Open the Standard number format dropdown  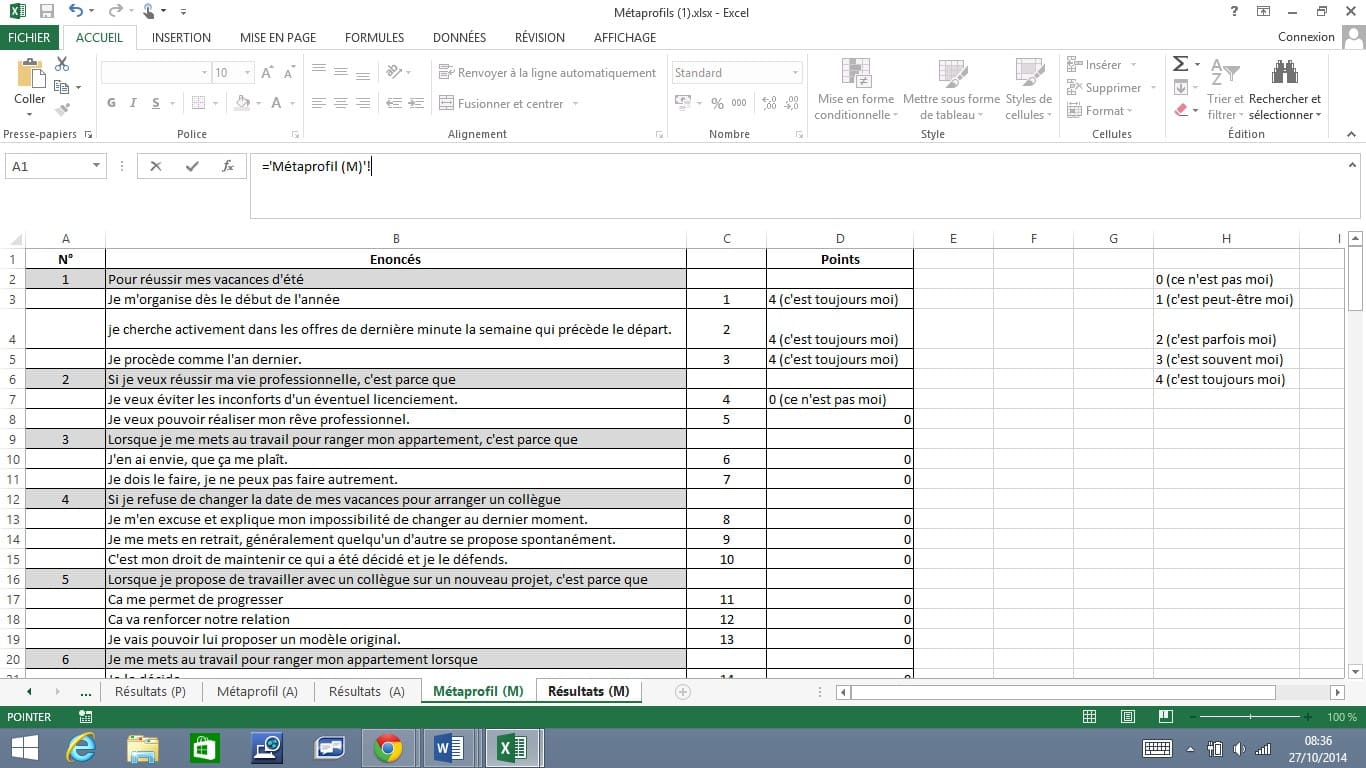point(795,73)
